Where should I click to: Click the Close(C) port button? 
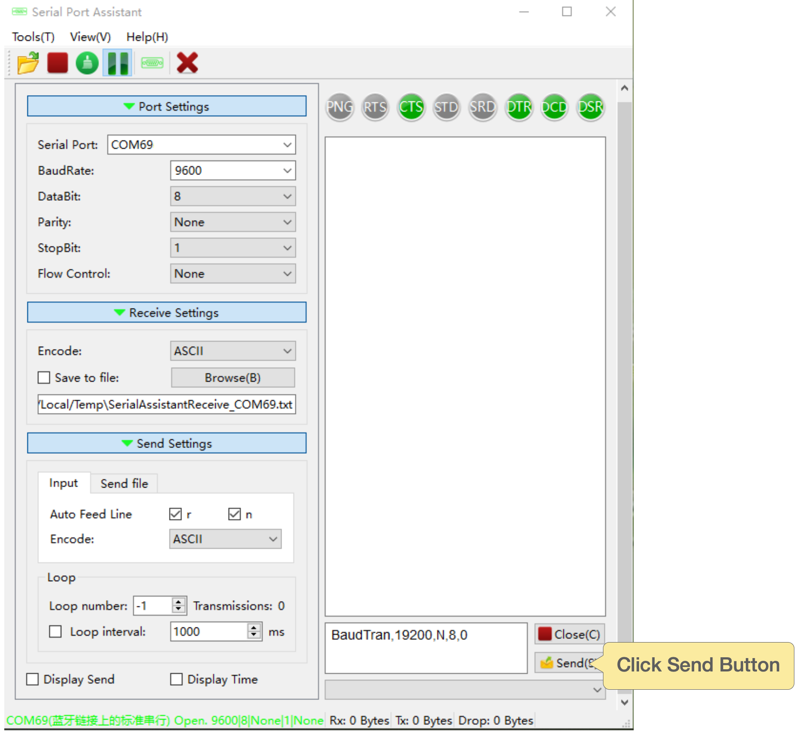click(x=569, y=634)
